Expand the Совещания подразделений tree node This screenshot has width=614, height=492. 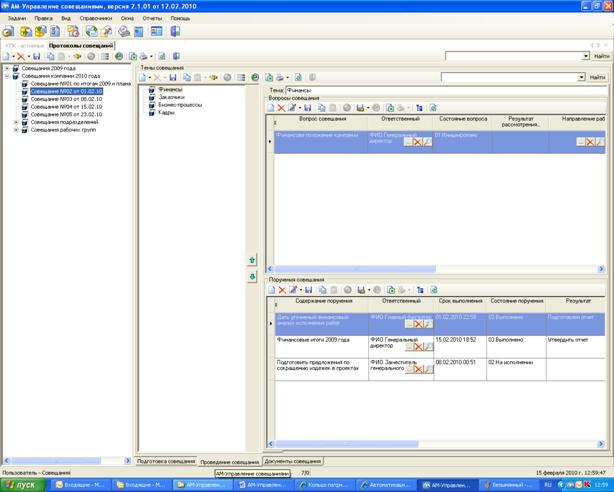(x=15, y=121)
